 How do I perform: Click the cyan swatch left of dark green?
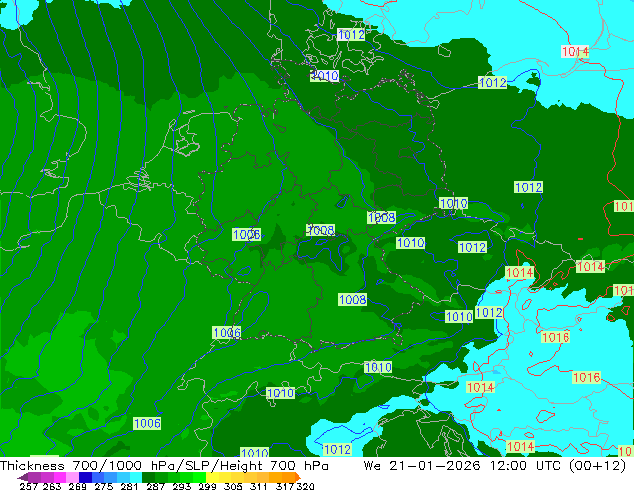pyautogui.click(x=136, y=477)
